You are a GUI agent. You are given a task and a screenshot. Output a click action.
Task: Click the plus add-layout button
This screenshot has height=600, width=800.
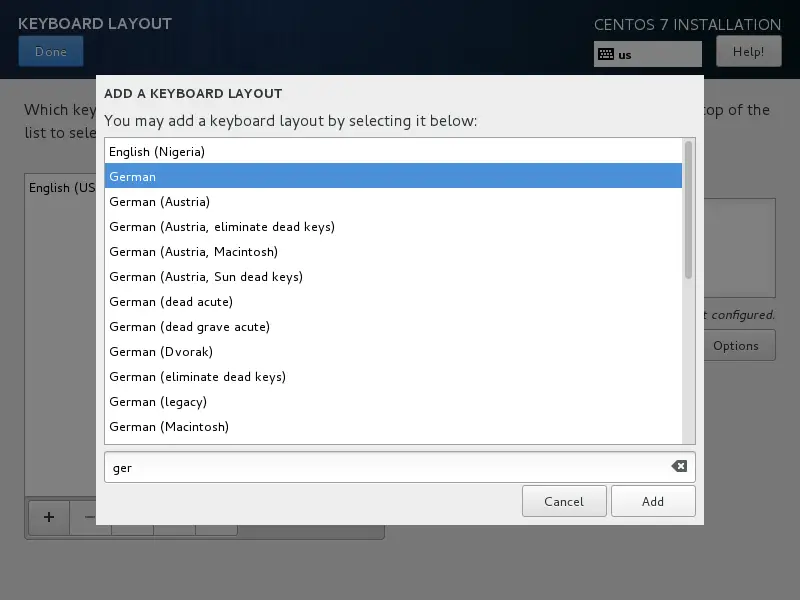coord(49,517)
